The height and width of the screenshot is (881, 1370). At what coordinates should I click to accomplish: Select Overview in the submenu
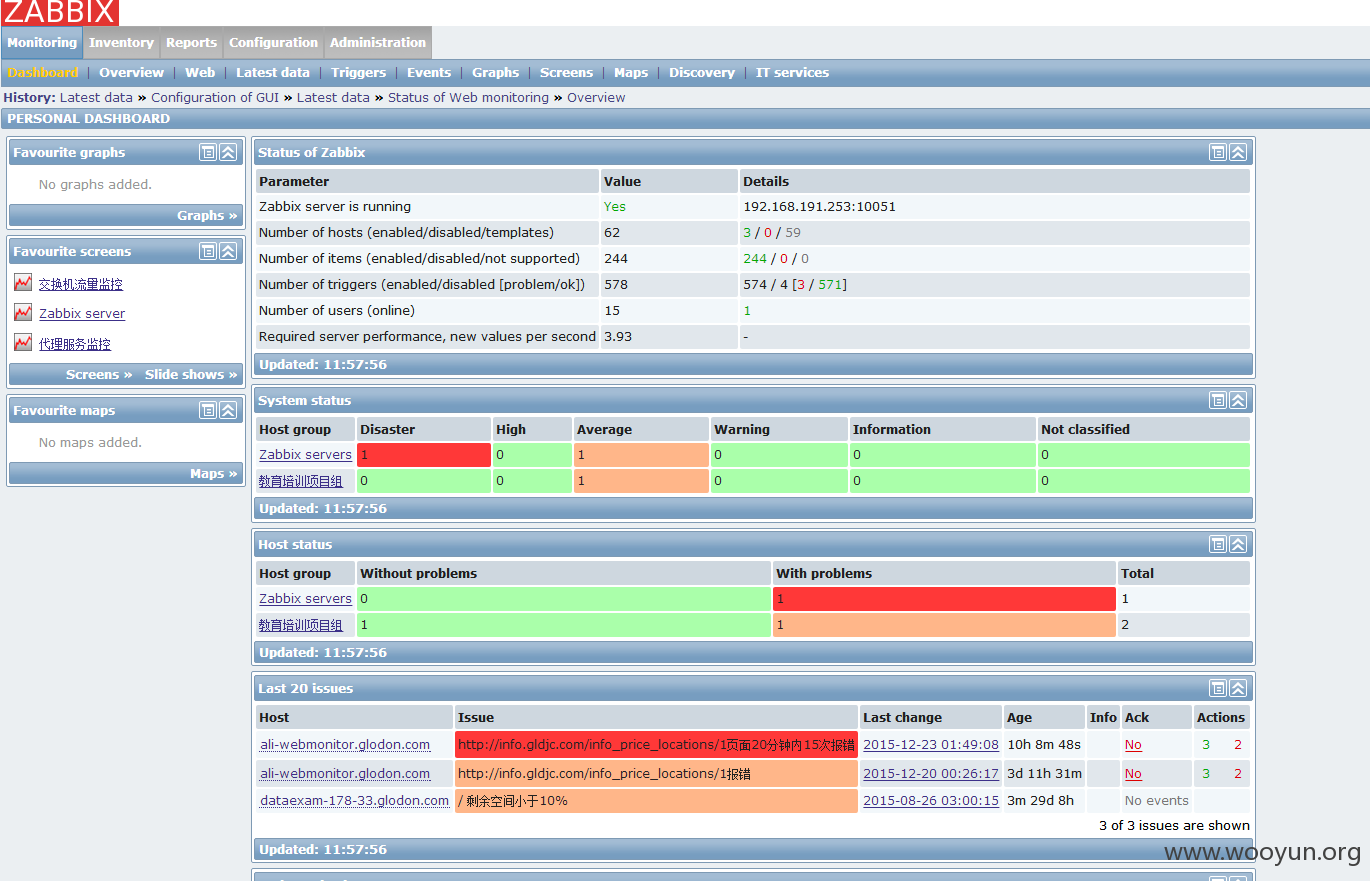click(x=131, y=72)
